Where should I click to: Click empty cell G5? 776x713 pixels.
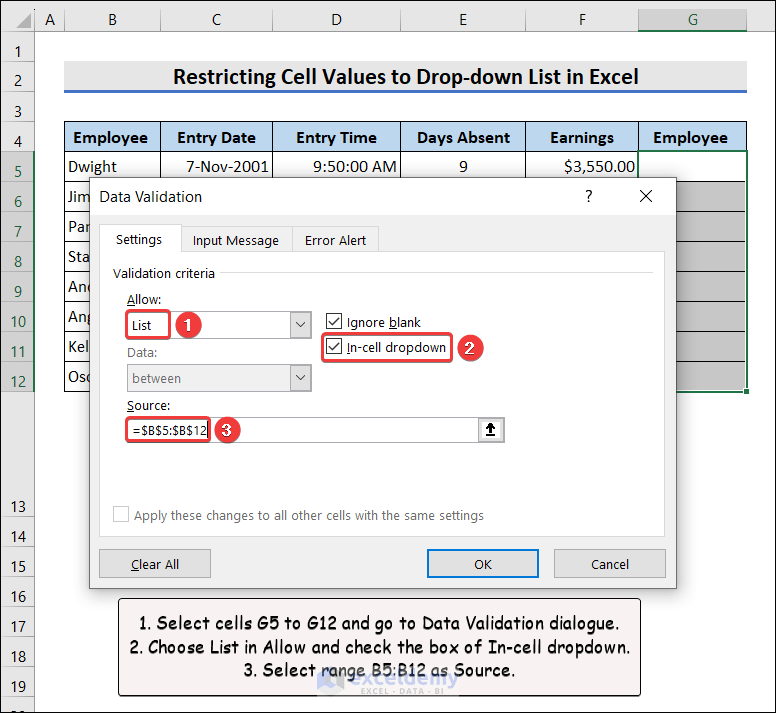point(692,165)
